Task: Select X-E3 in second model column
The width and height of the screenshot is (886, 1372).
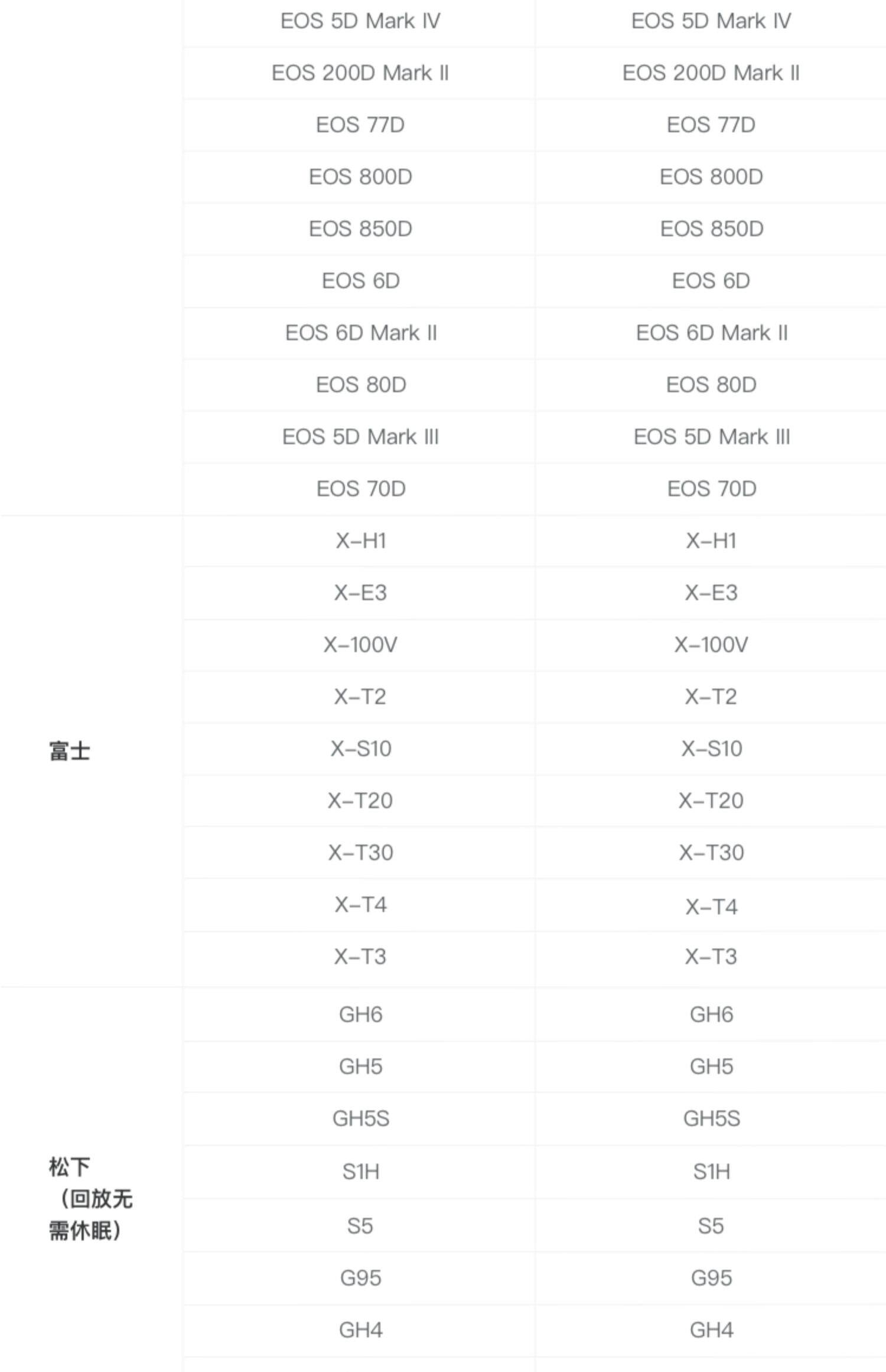Action: point(711,593)
